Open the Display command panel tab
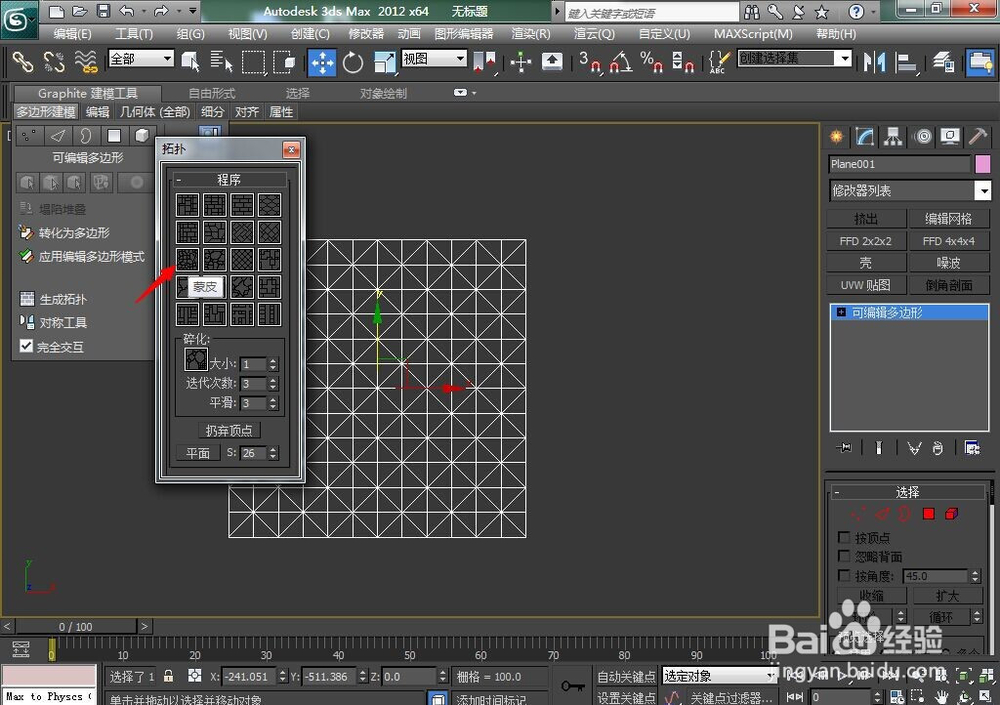Screen dimensions: 1000x705 tap(950, 137)
